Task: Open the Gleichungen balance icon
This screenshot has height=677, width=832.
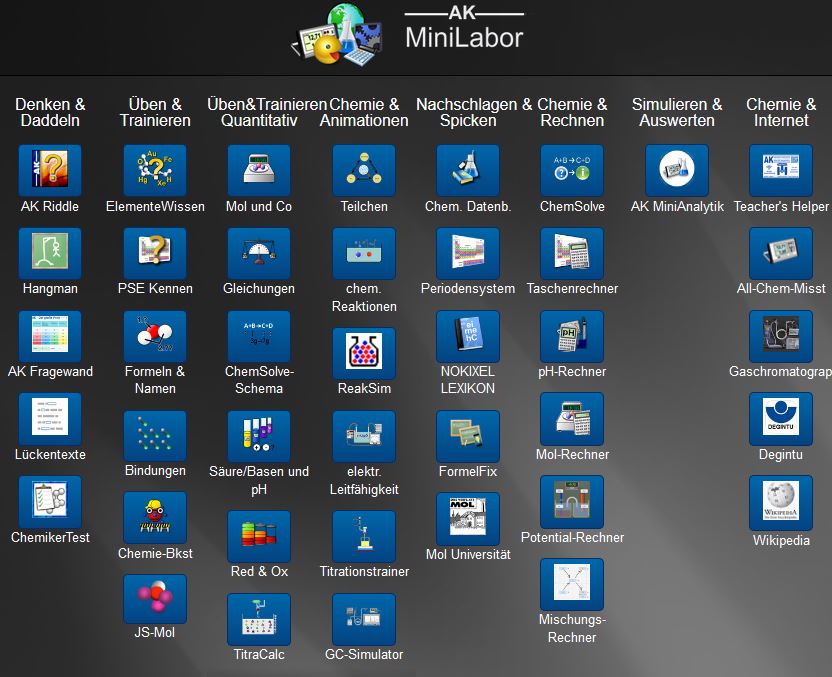Action: click(x=259, y=253)
